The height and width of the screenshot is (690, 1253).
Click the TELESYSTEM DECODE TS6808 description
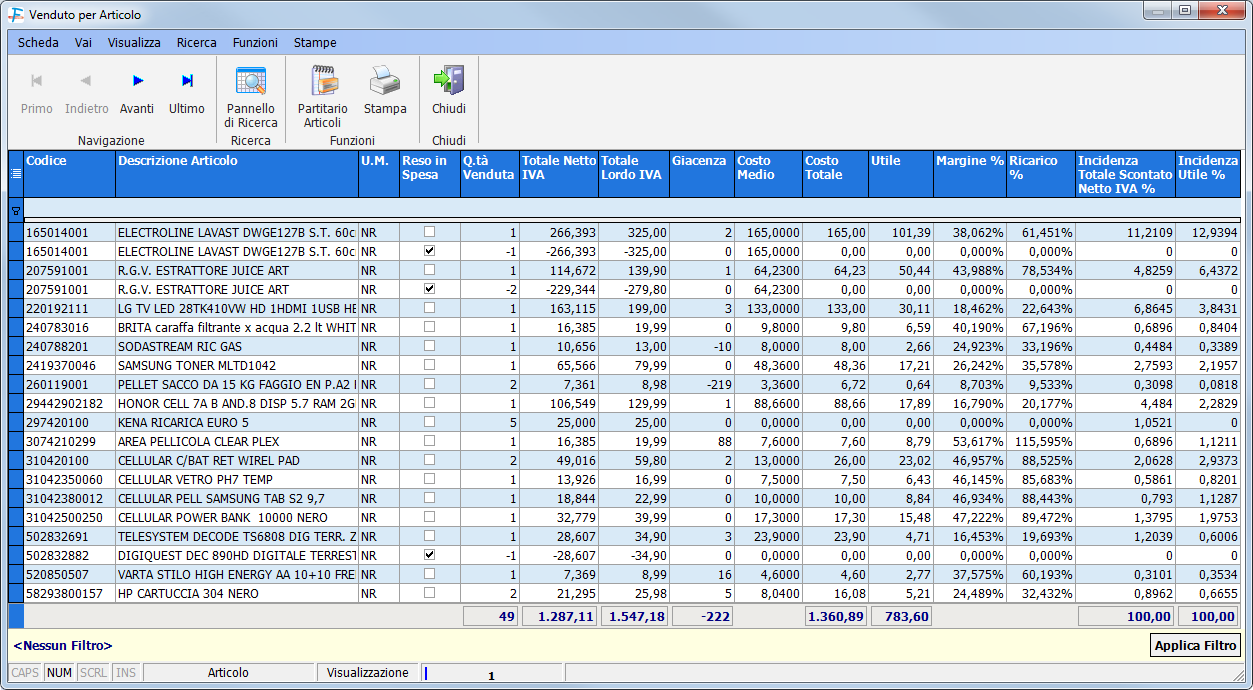[x=237, y=536]
